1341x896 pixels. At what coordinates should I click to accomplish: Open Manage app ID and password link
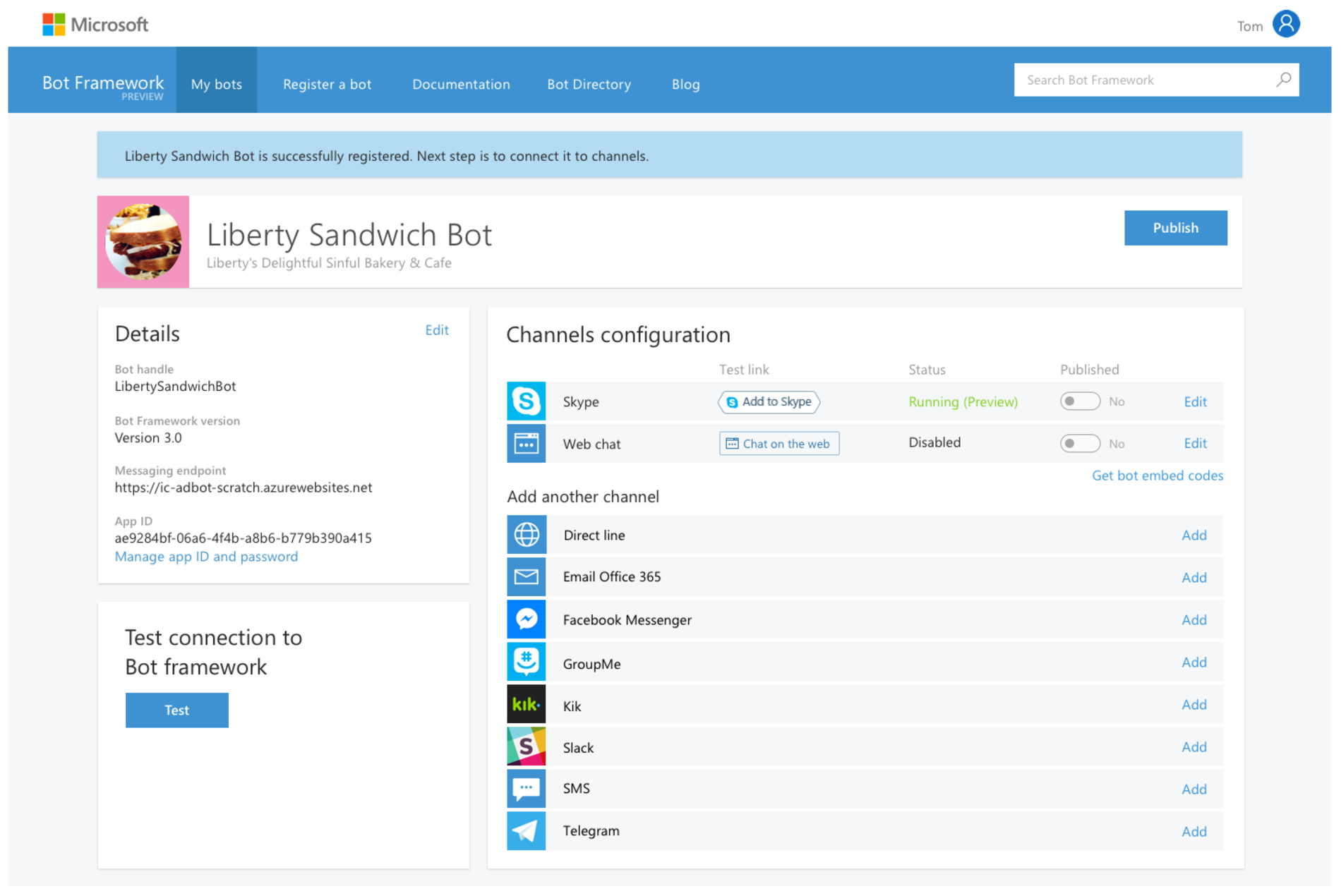(x=206, y=557)
